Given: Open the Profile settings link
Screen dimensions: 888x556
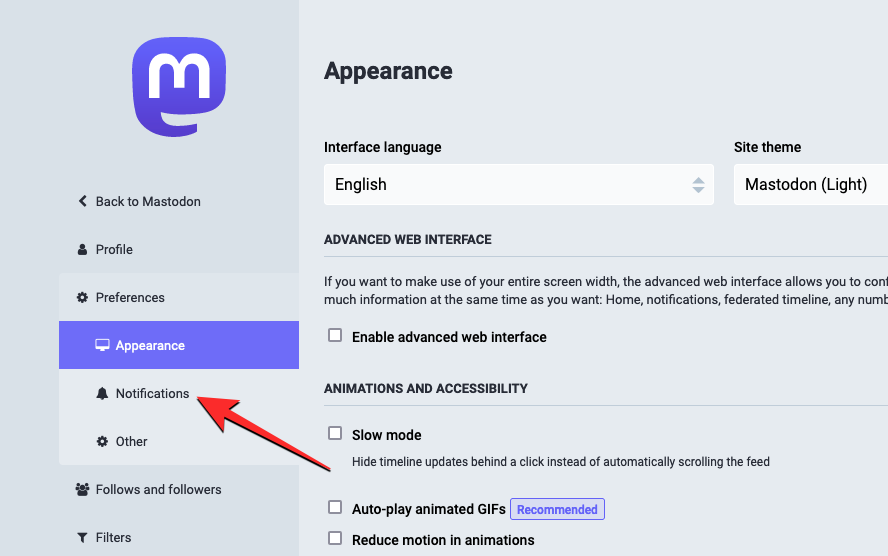Looking at the screenshot, I should (x=114, y=249).
